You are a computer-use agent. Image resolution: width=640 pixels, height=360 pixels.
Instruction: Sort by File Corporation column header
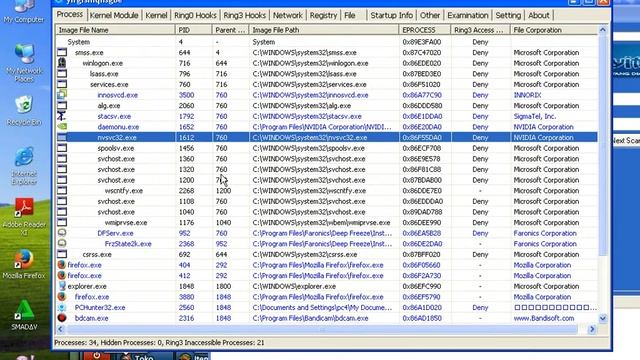pos(554,30)
